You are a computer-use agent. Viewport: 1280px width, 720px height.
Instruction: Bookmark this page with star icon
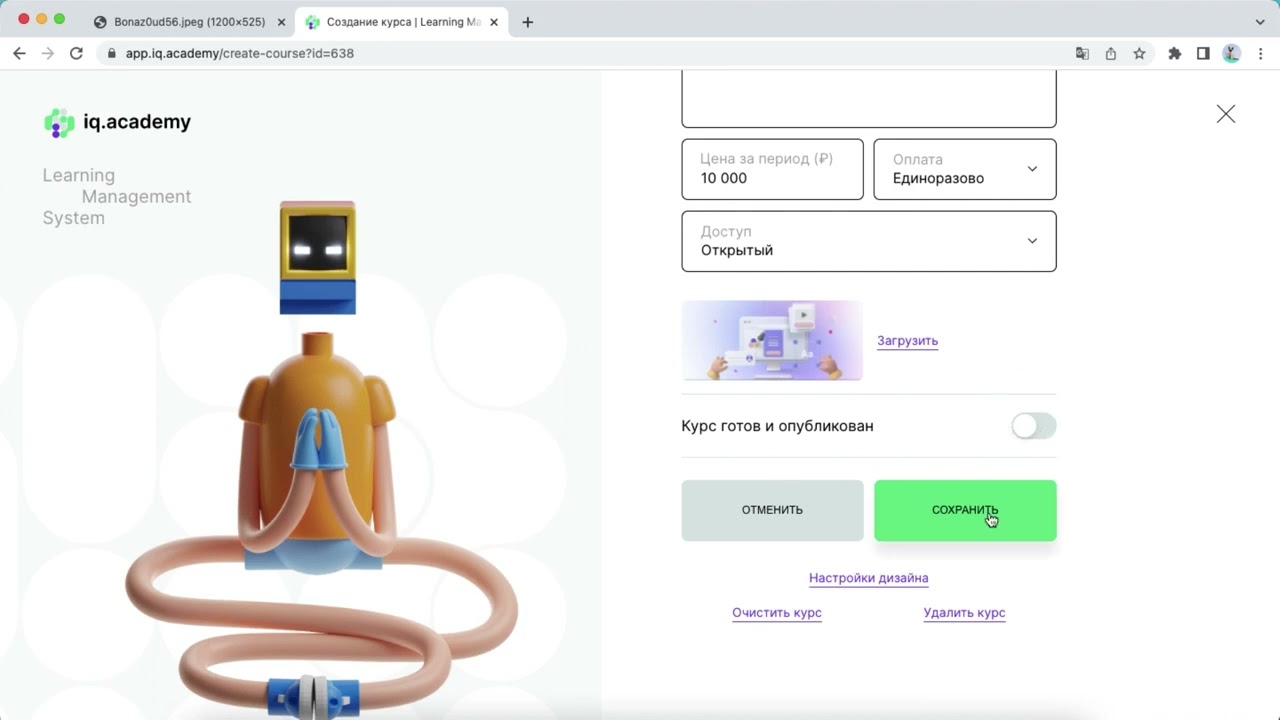tap(1139, 53)
